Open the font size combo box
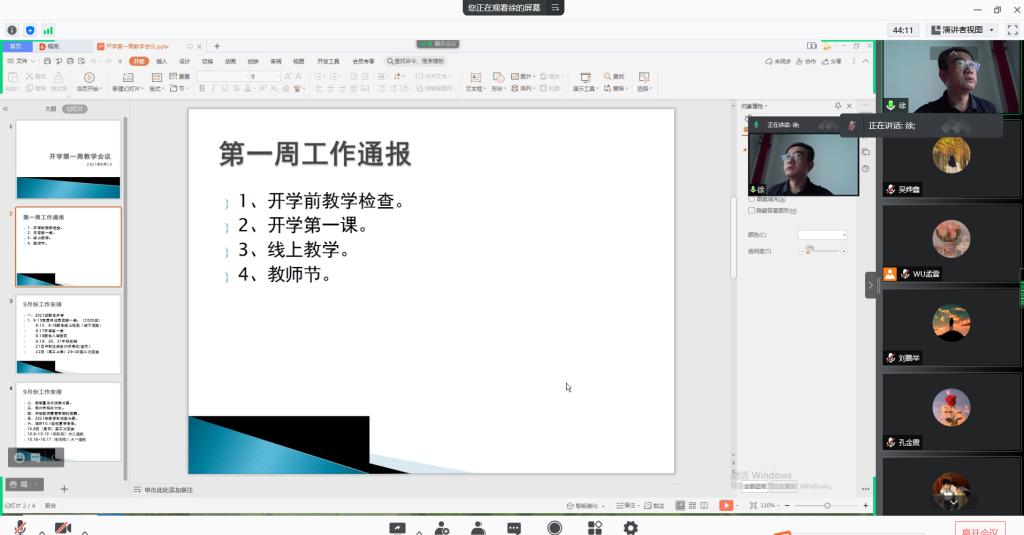 (x=264, y=76)
